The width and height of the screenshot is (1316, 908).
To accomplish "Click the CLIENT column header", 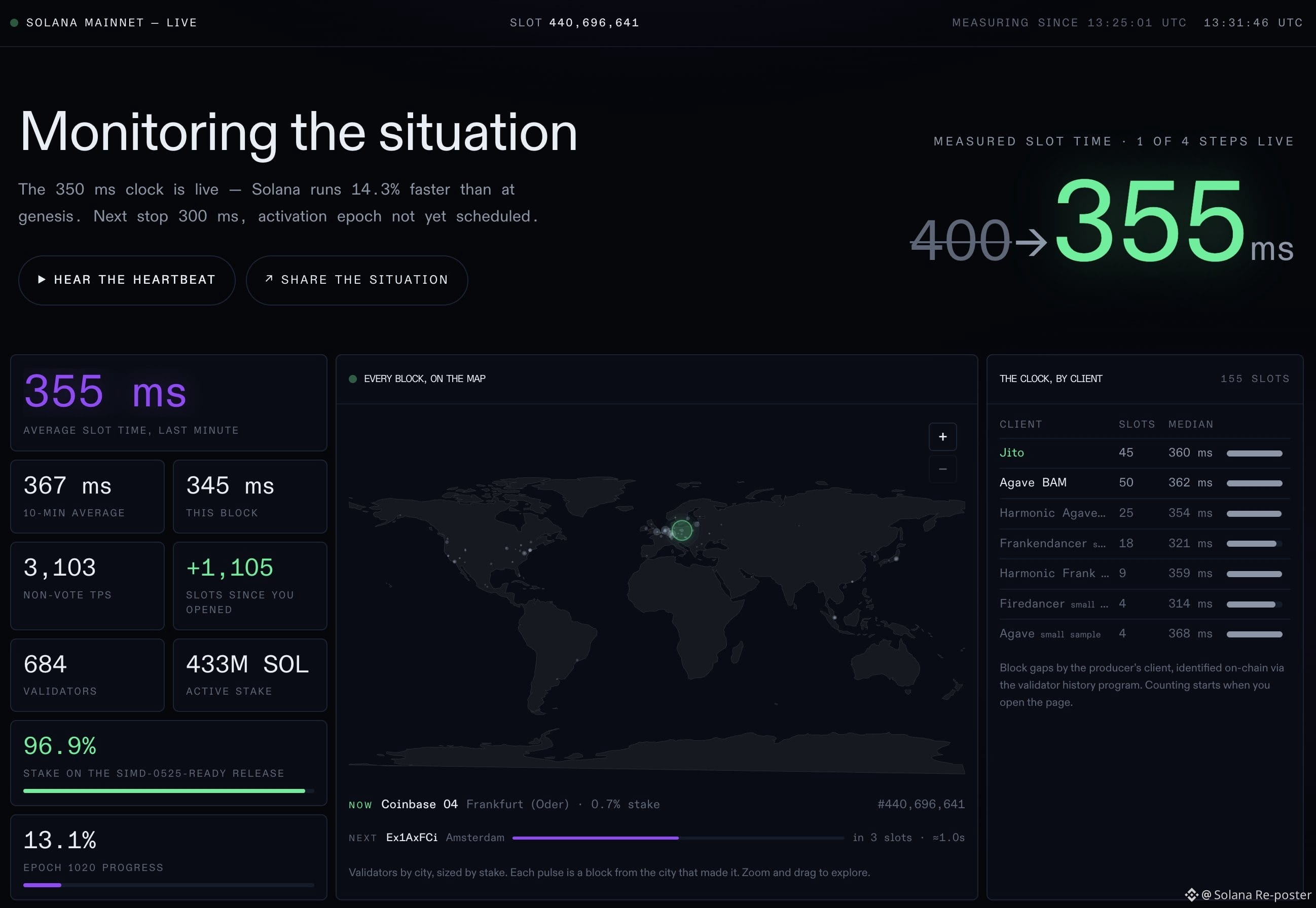I will 1020,425.
